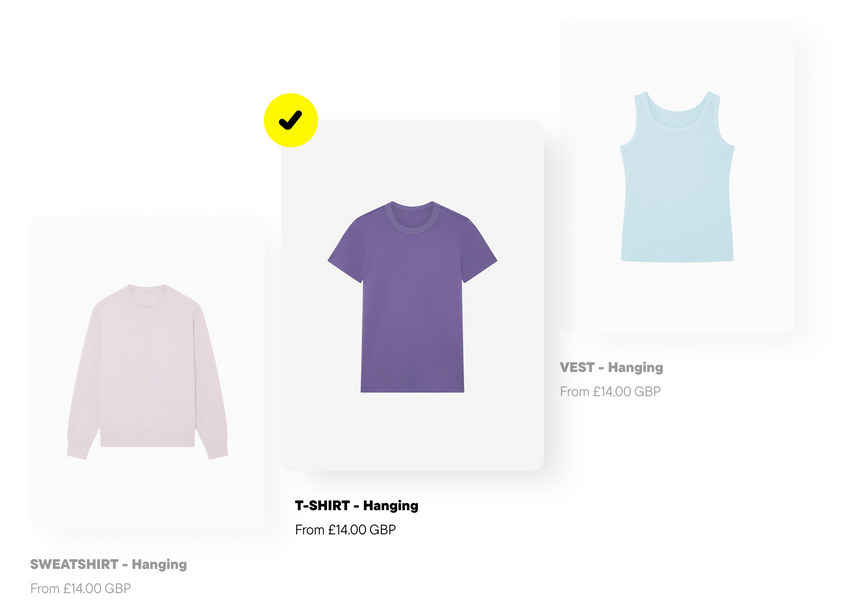Click the bottom hem of the purple T-shirt
Image resolution: width=841 pixels, height=600 pixels.
click(x=412, y=389)
